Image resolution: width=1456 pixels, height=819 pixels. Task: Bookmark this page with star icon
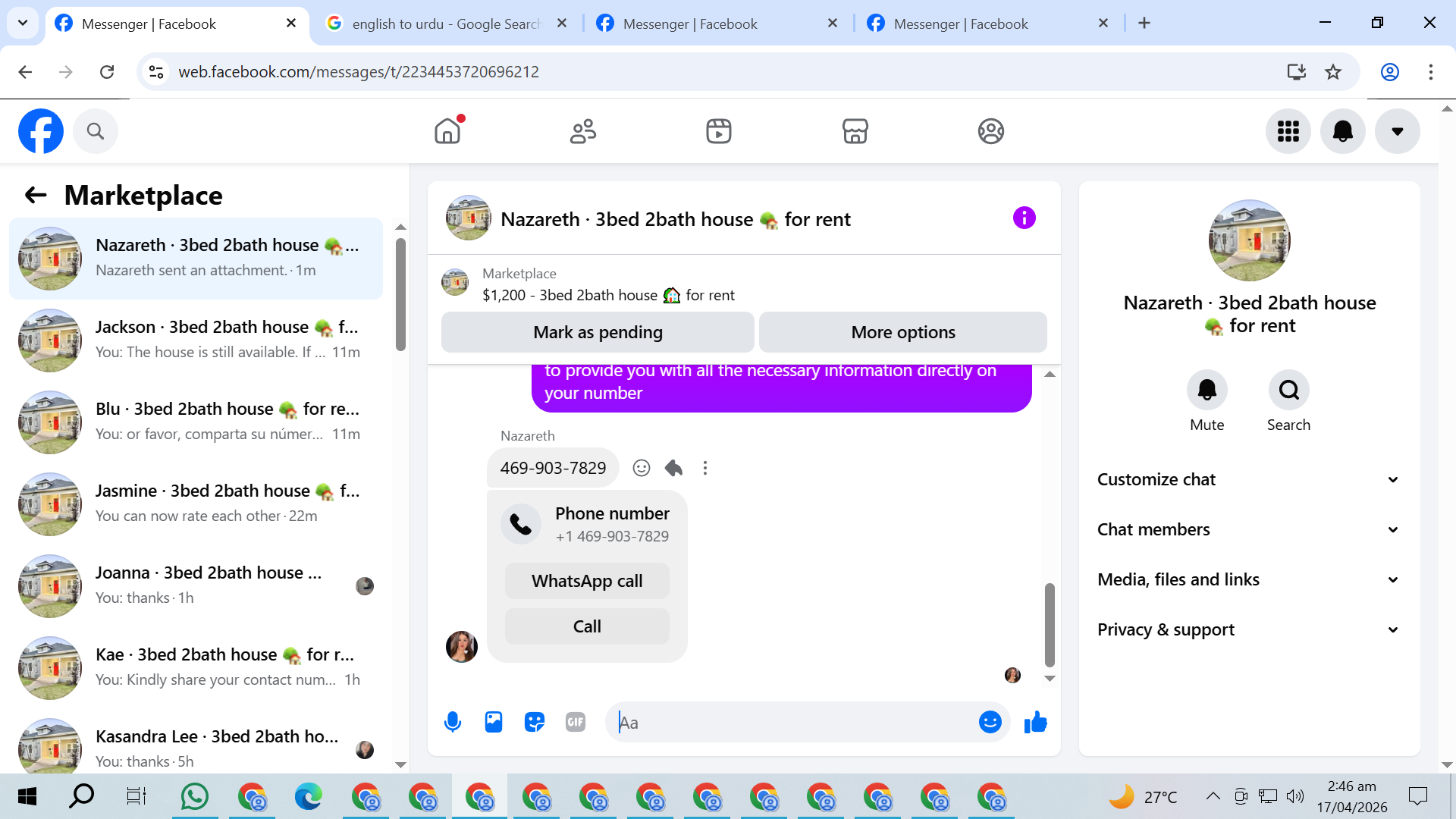pos(1333,72)
